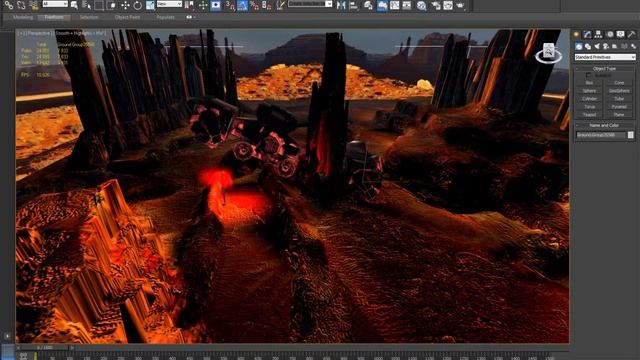Open the Material Editor
Image resolution: width=640 pixels, height=360 pixels.
point(422,5)
